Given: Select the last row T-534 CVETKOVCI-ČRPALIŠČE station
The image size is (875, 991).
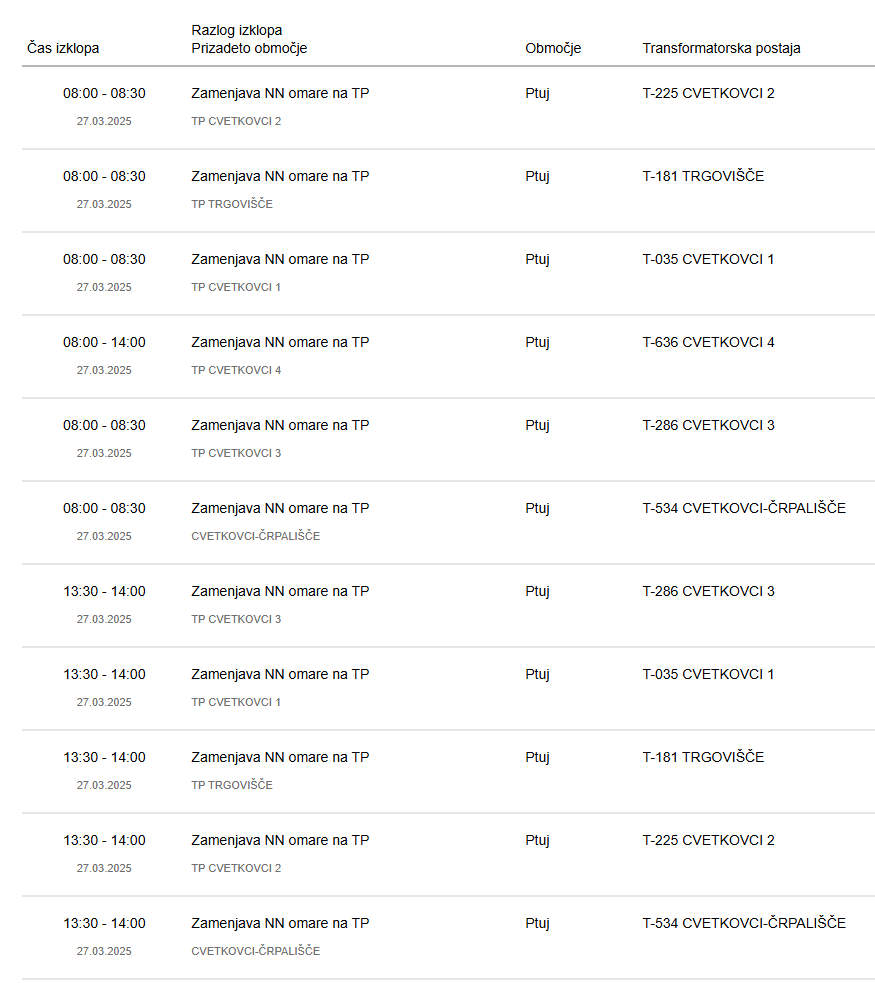Looking at the screenshot, I should point(743,923).
